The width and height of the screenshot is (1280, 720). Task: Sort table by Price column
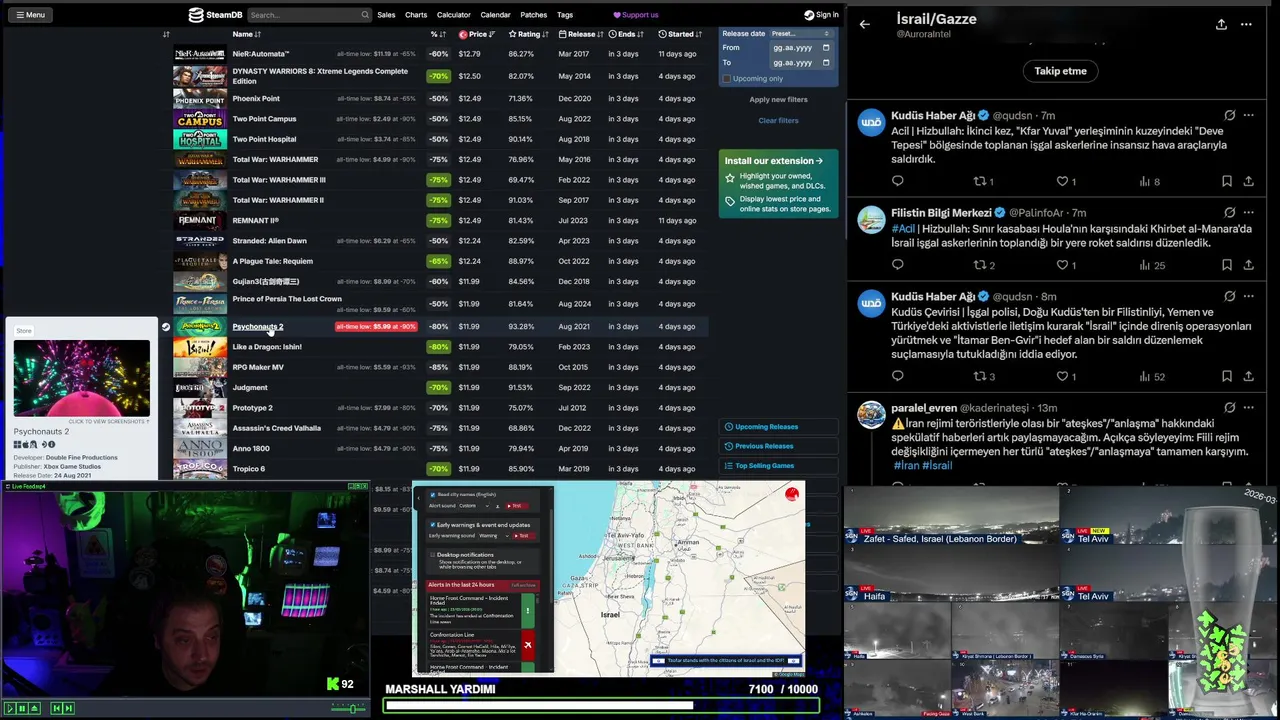[x=477, y=34]
